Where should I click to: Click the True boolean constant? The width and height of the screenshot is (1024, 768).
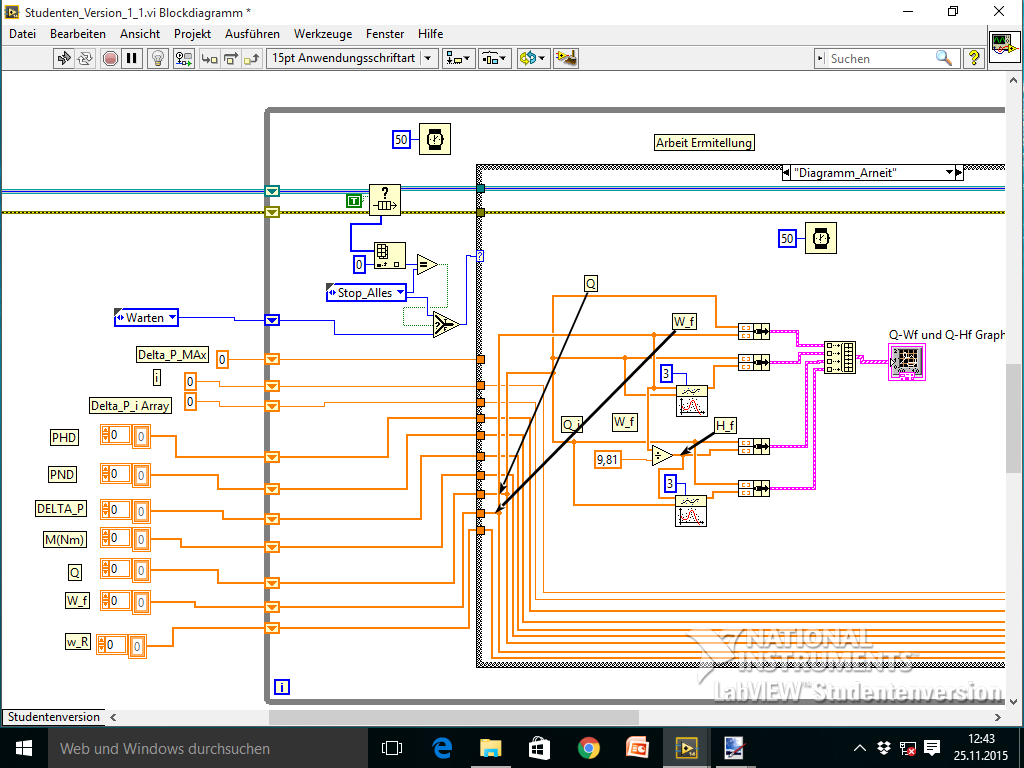(x=353, y=201)
